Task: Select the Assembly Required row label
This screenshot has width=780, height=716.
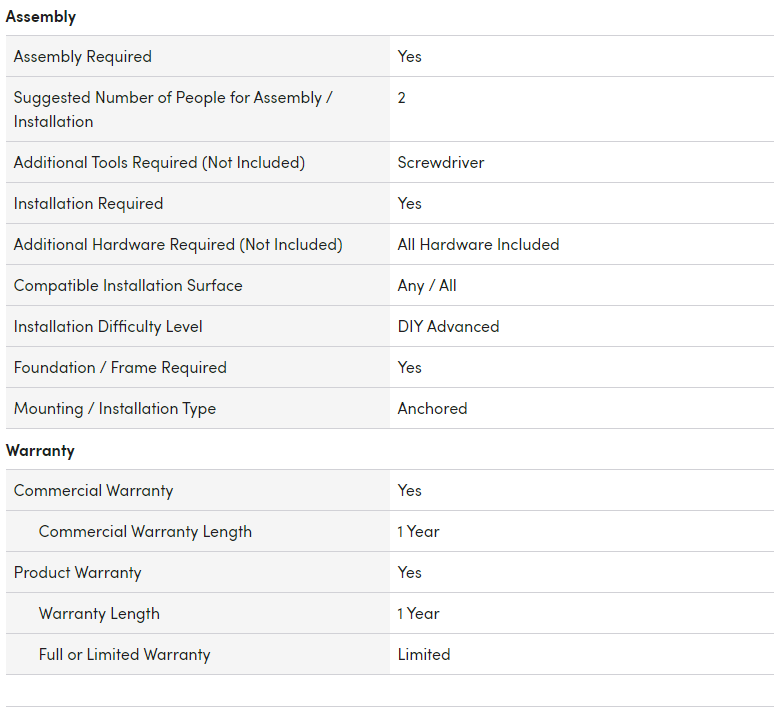Action: (x=83, y=57)
